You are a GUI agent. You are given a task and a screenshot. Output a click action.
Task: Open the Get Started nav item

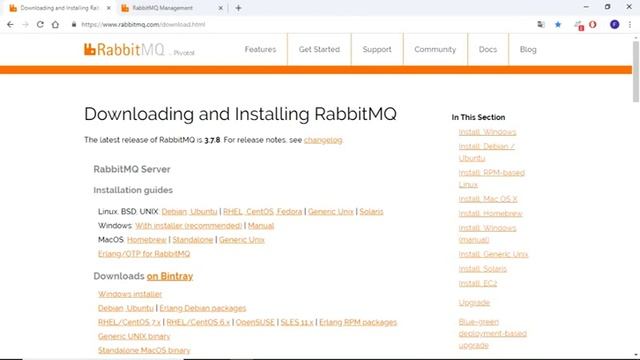point(319,49)
